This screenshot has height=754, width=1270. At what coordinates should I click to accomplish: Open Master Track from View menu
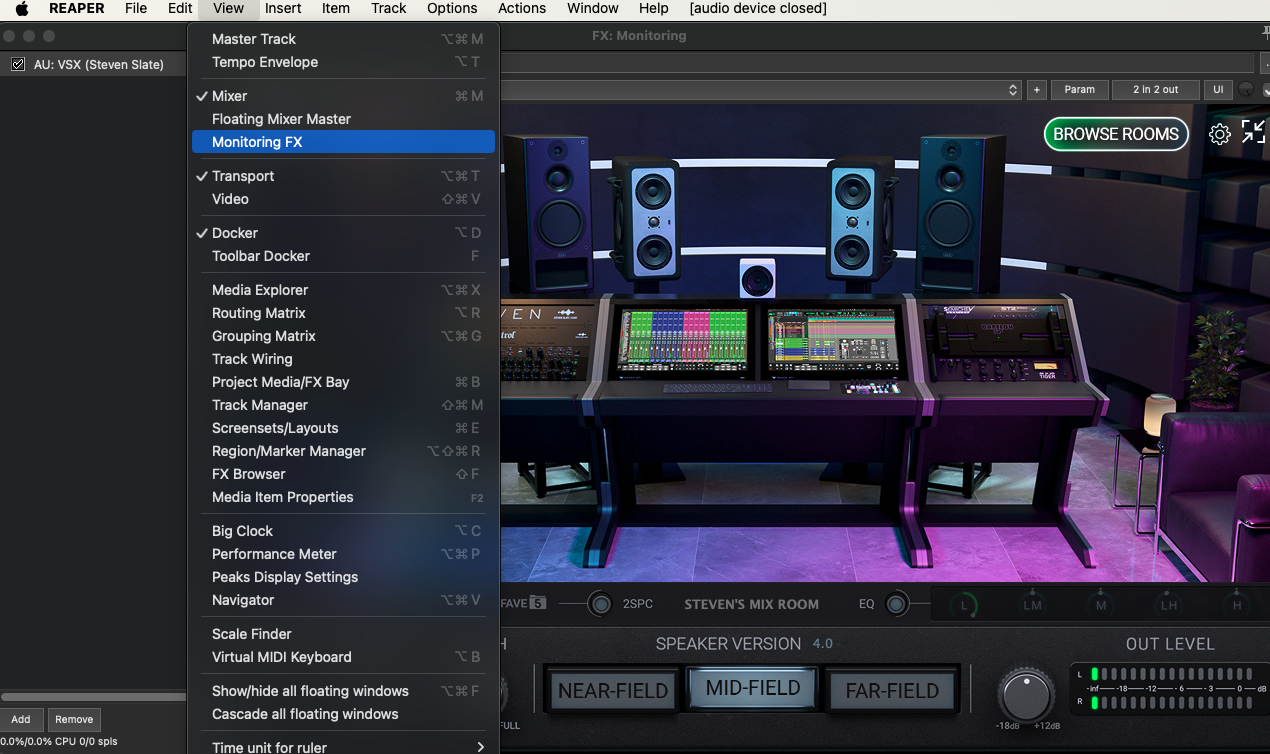(343, 39)
